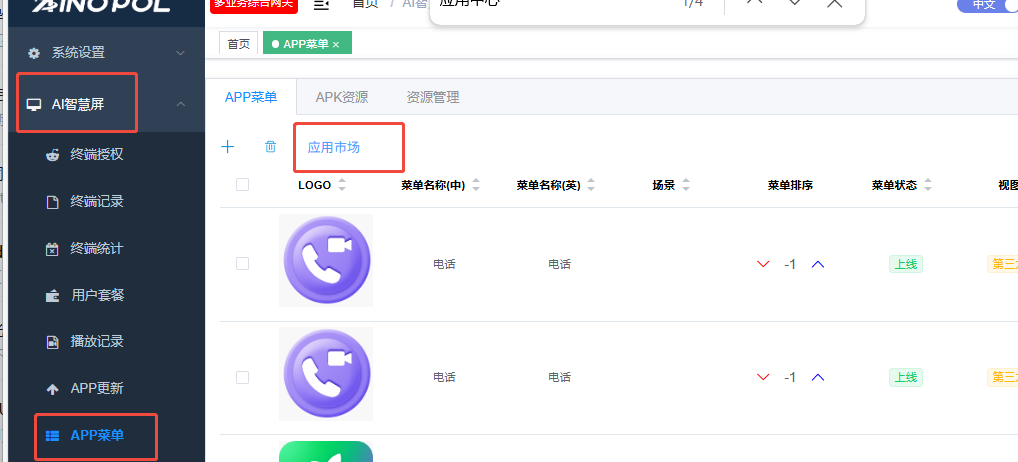Open APP更新 in the sidebar

tap(96, 388)
